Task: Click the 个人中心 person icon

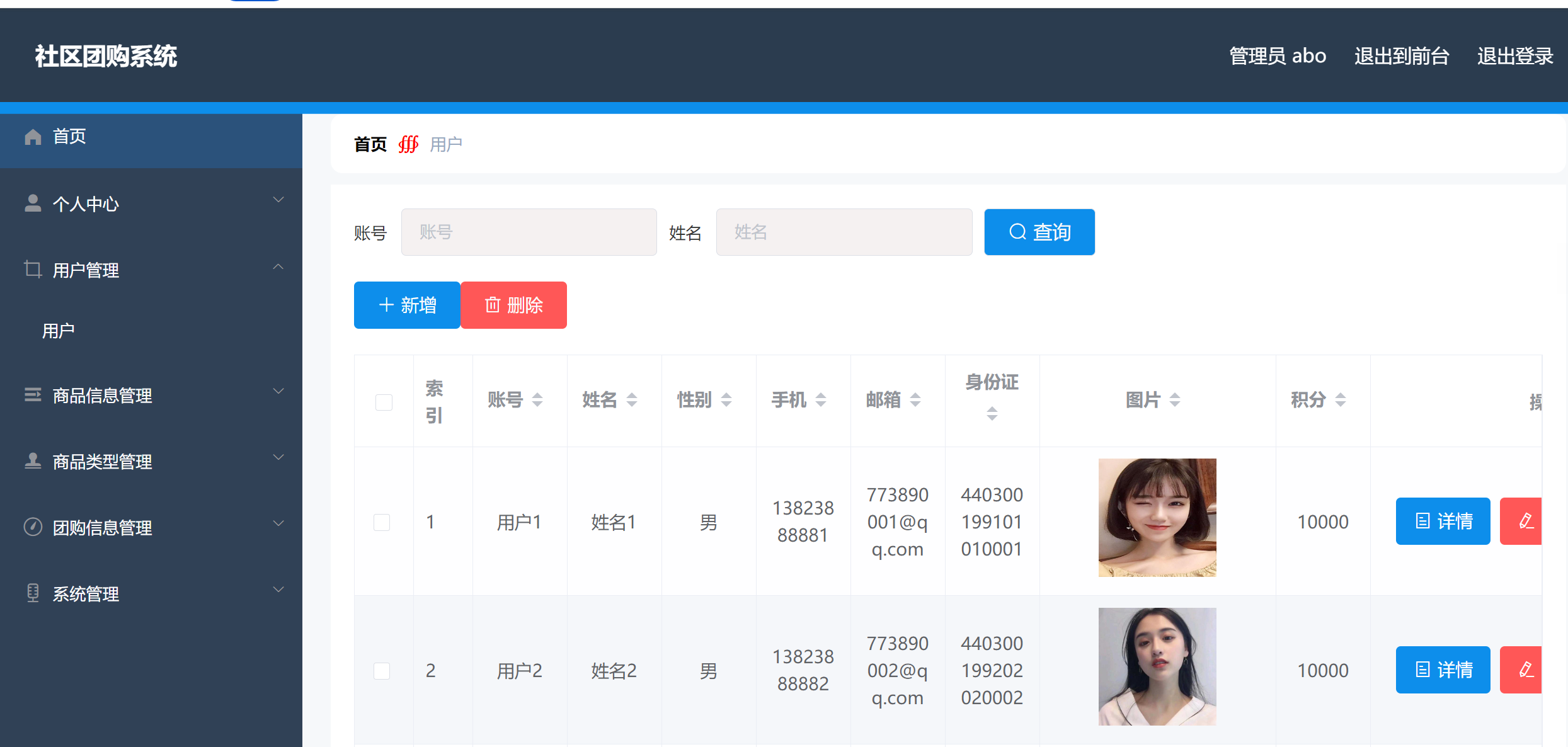Action: coord(32,203)
